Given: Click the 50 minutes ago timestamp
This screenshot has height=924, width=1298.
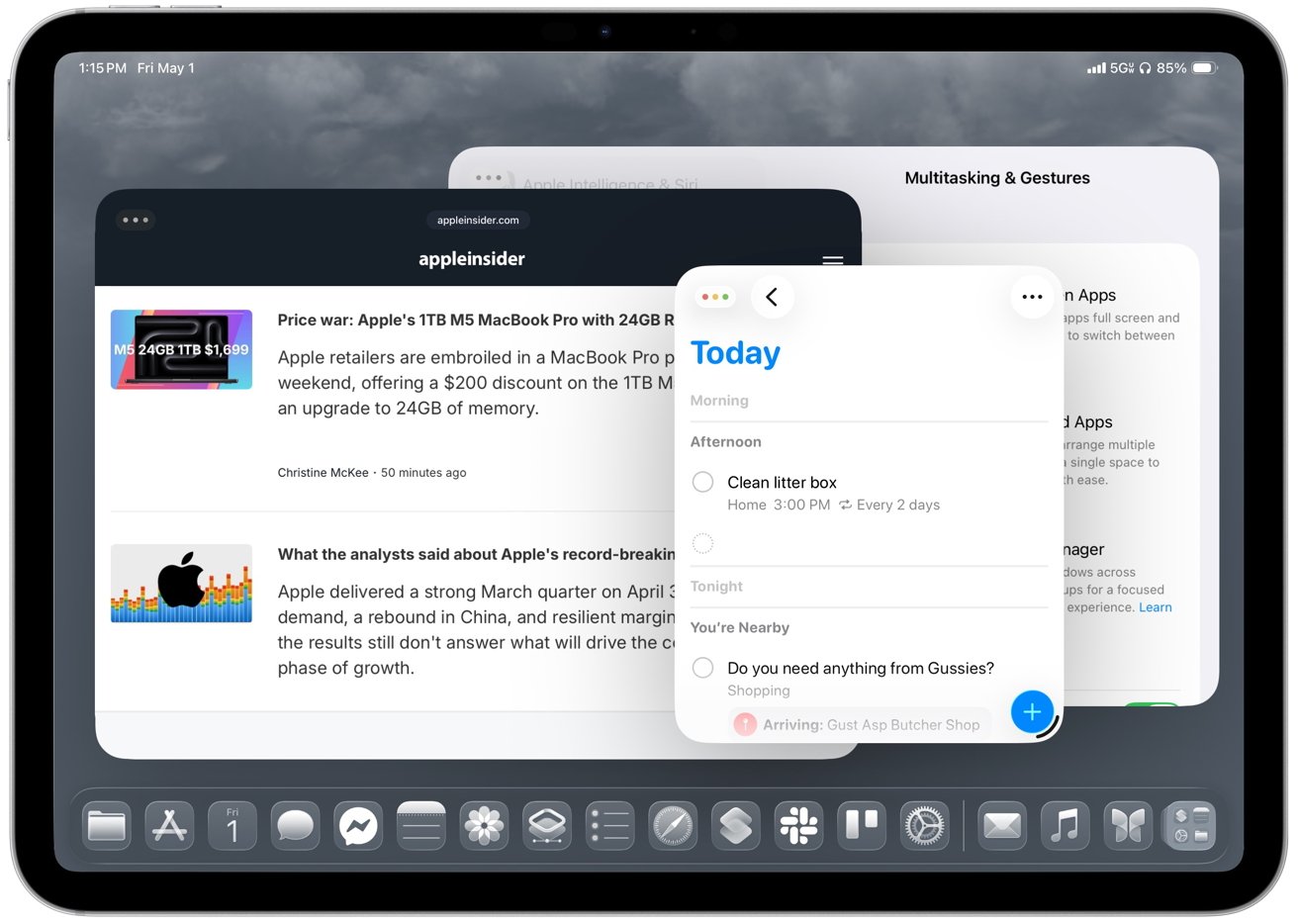Looking at the screenshot, I should click(423, 473).
